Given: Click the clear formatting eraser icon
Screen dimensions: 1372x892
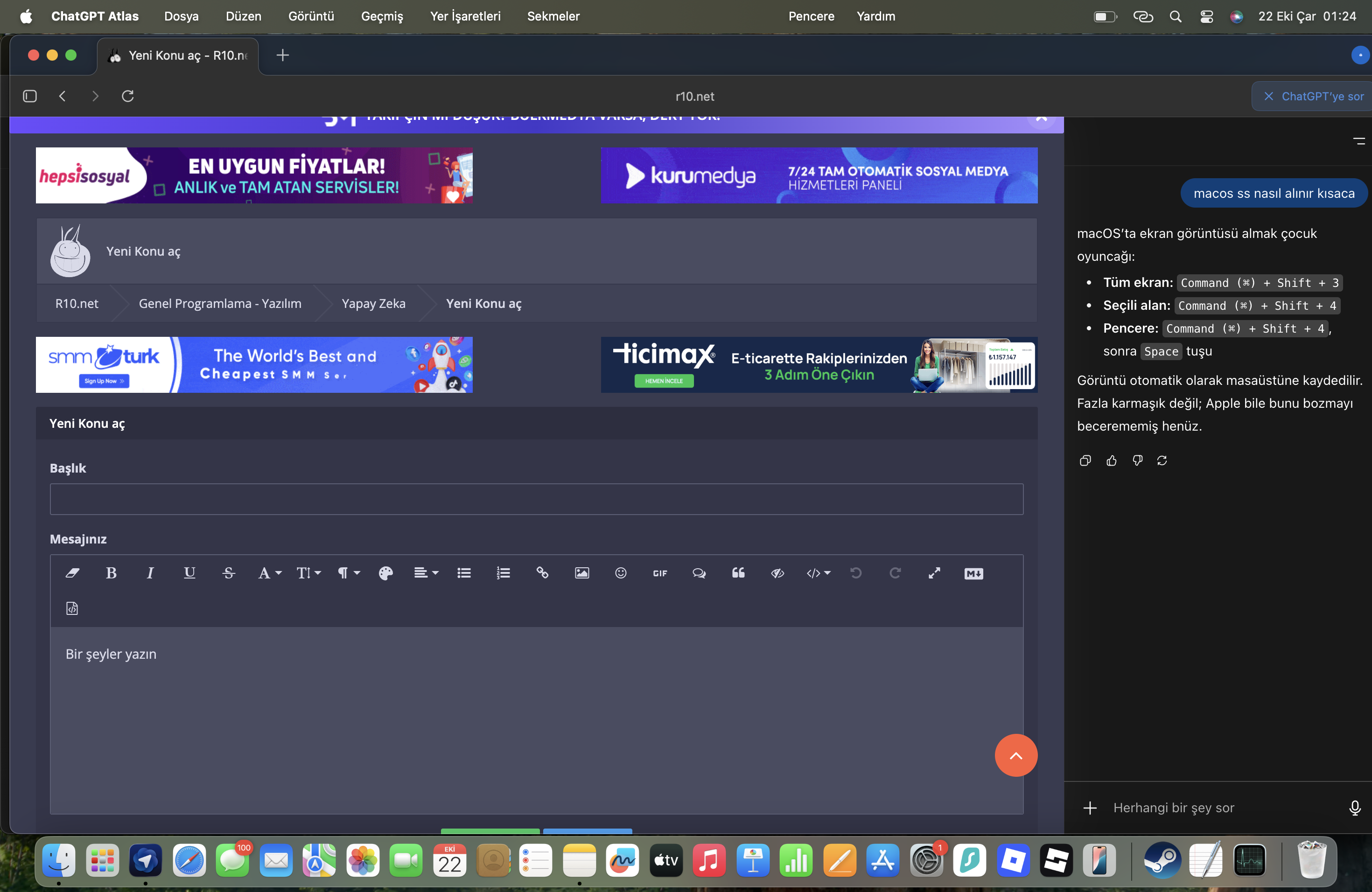Looking at the screenshot, I should 73,573.
